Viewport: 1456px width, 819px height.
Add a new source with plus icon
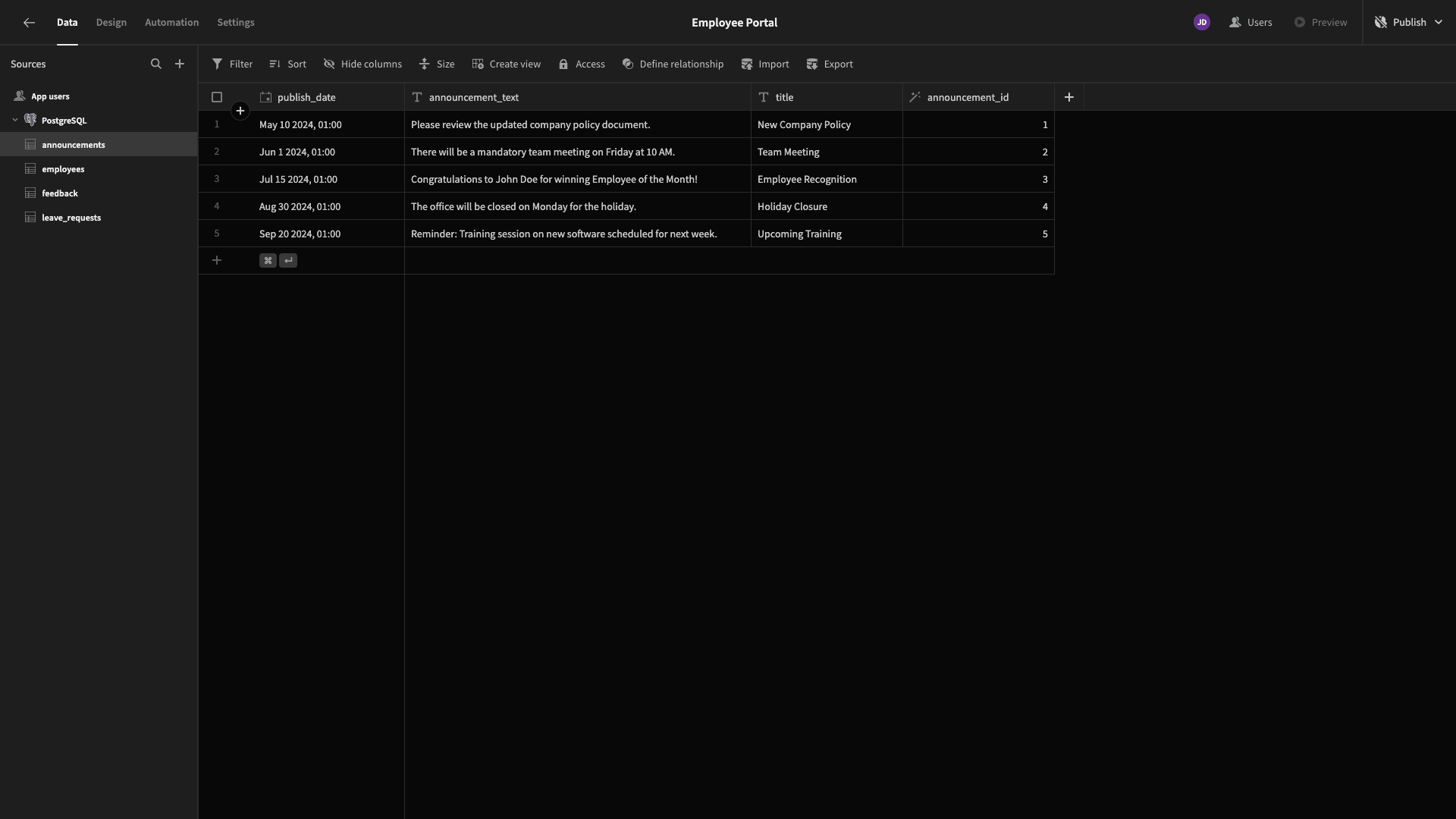180,64
